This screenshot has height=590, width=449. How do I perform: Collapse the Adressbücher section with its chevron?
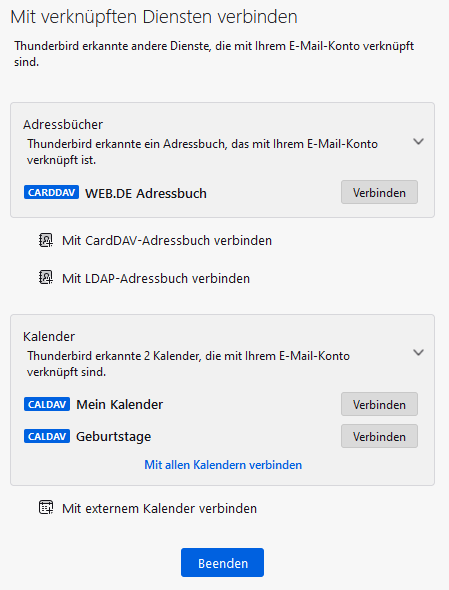tap(419, 142)
